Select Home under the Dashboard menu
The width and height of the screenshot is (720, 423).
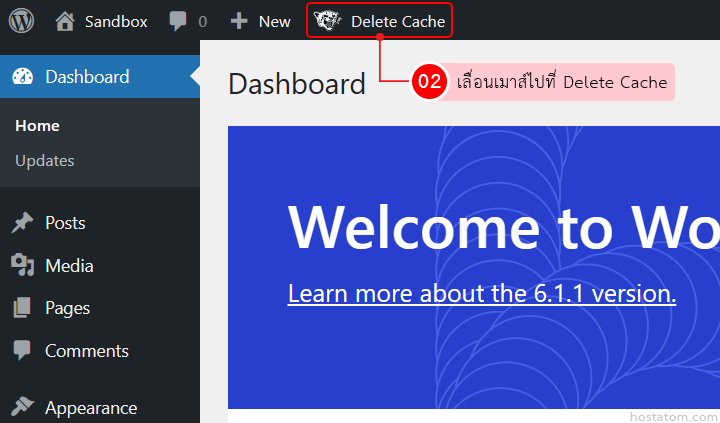point(38,126)
